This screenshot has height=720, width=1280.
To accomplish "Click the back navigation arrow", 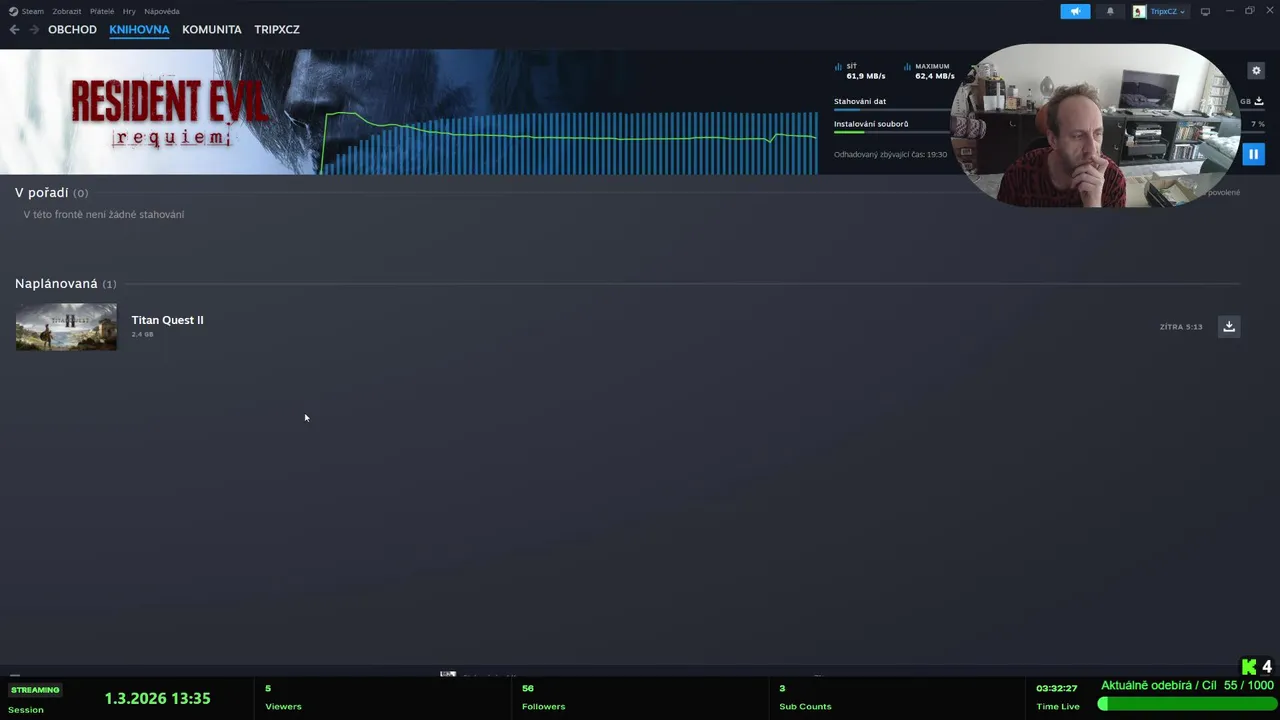I will (14, 30).
